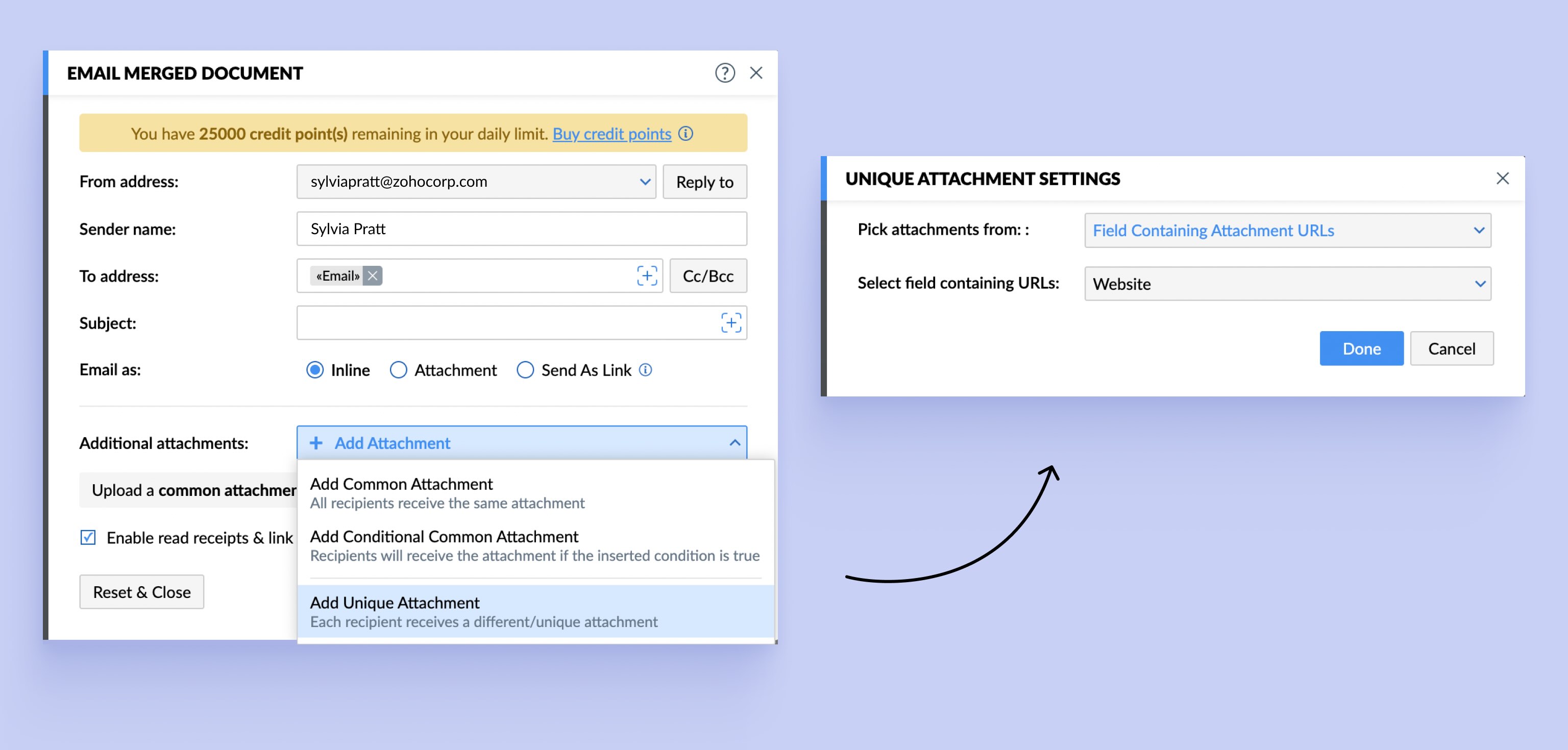Image resolution: width=1568 pixels, height=750 pixels.
Task: Click insert field icon in Subject box
Action: (x=730, y=322)
